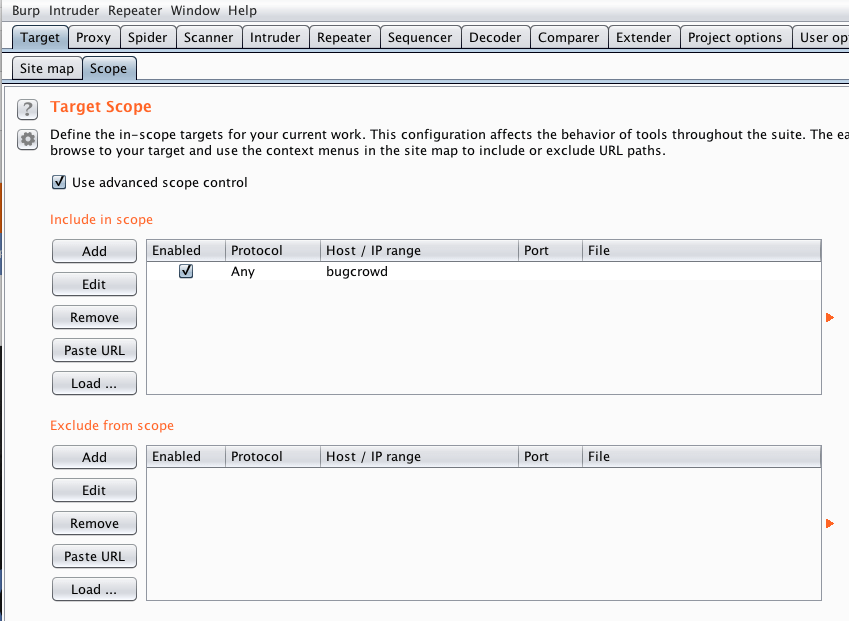Click Remove under Include in scope
This screenshot has width=849, height=621.
pyautogui.click(x=94, y=317)
